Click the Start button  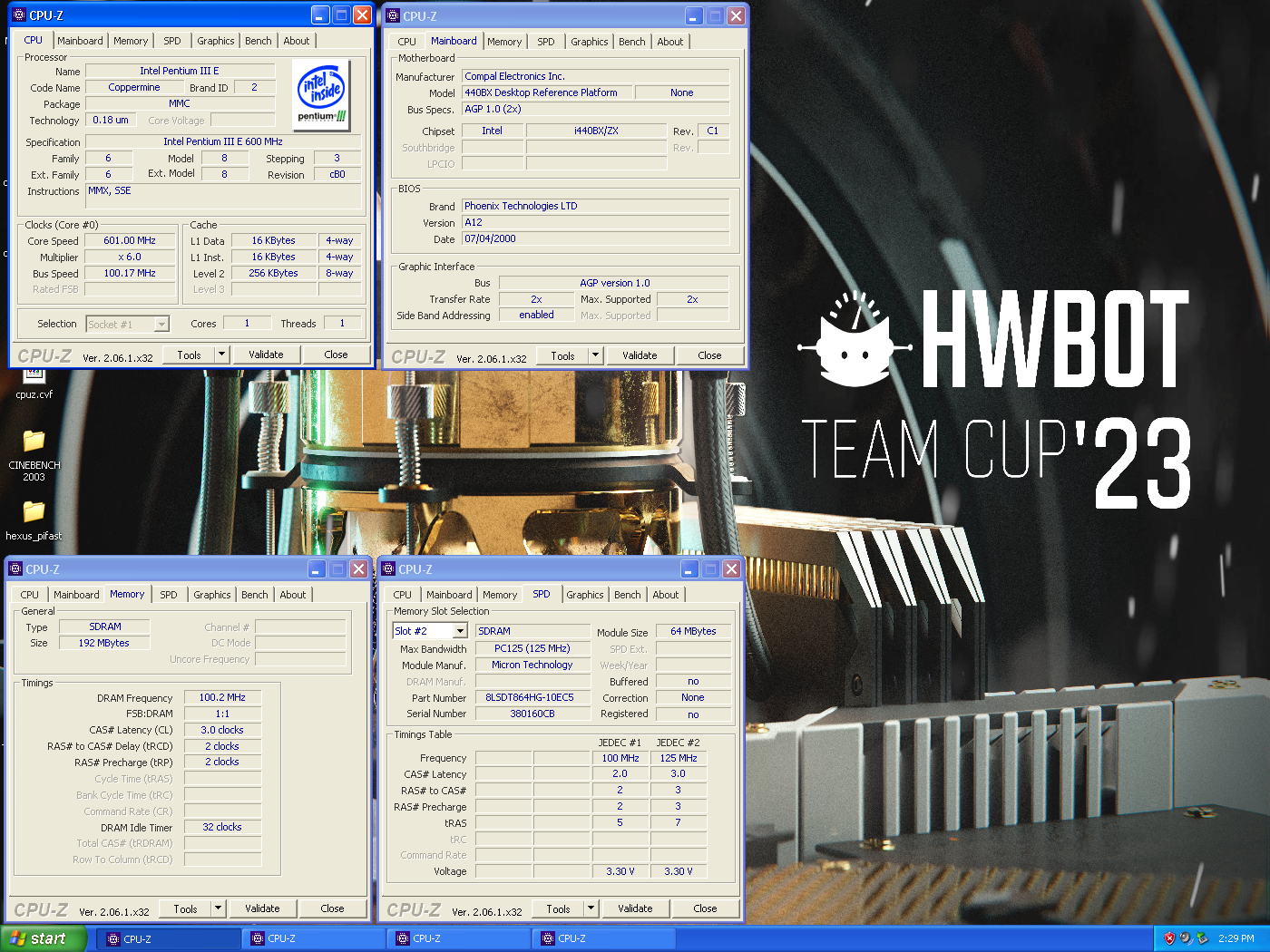tap(44, 938)
